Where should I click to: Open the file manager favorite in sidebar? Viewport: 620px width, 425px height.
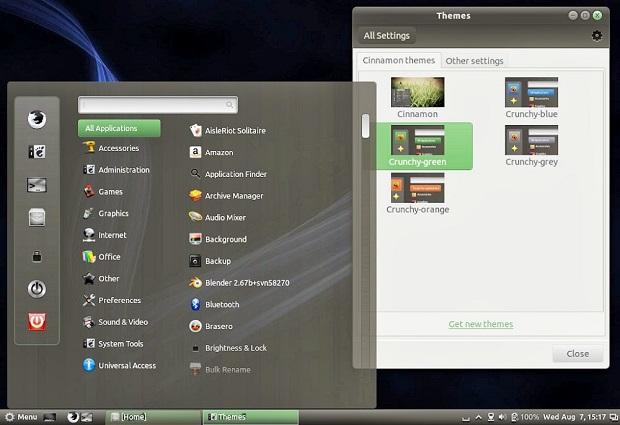(37, 217)
